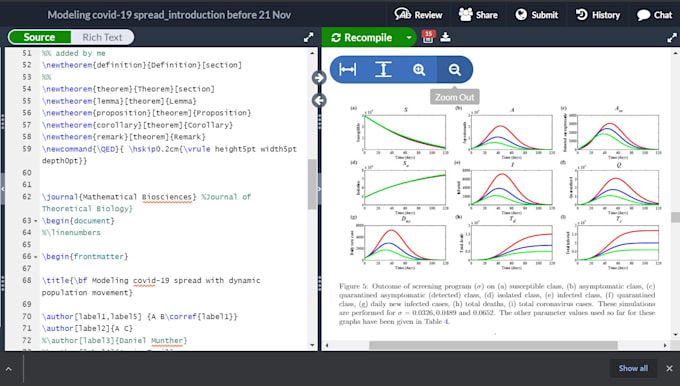Download the compiled PDF
Image resolution: width=680 pixels, height=386 pixels.
coord(445,37)
